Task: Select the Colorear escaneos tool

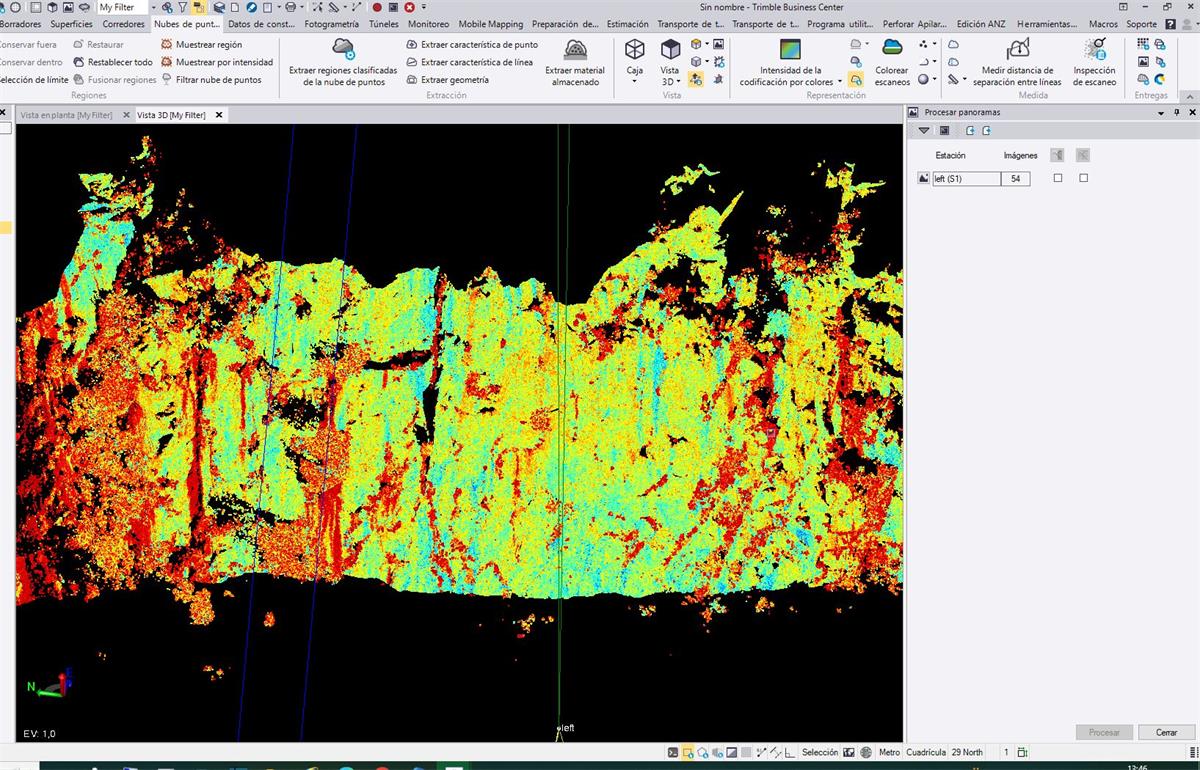Action: 892,49
